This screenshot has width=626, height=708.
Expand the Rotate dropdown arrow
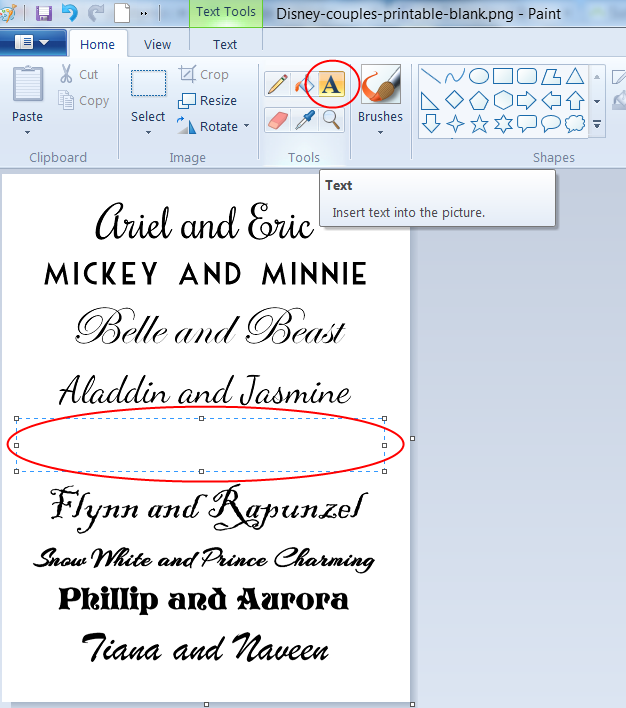(x=247, y=126)
